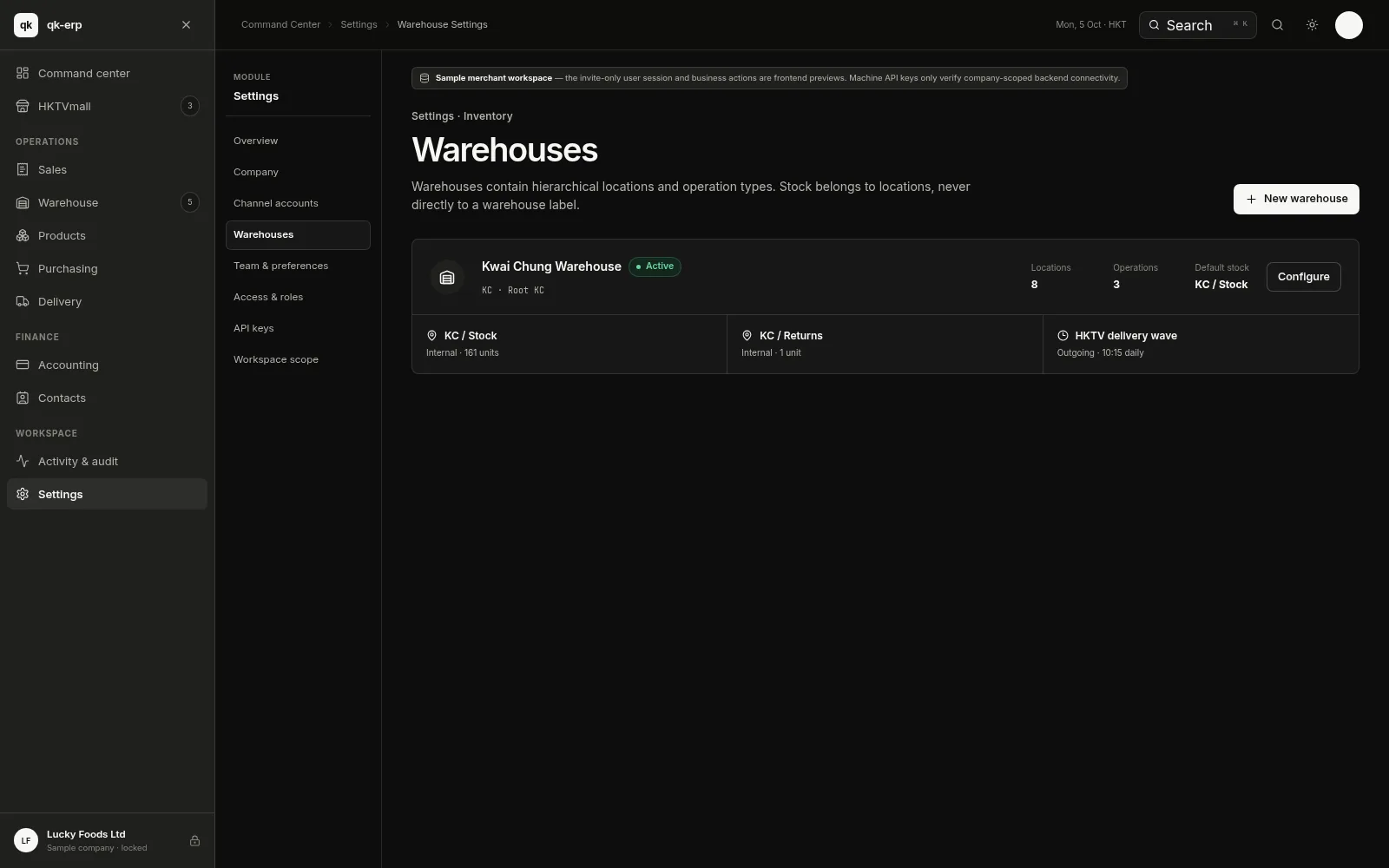Click the Delivery truck icon
This screenshot has height=868, width=1389.
click(23, 301)
